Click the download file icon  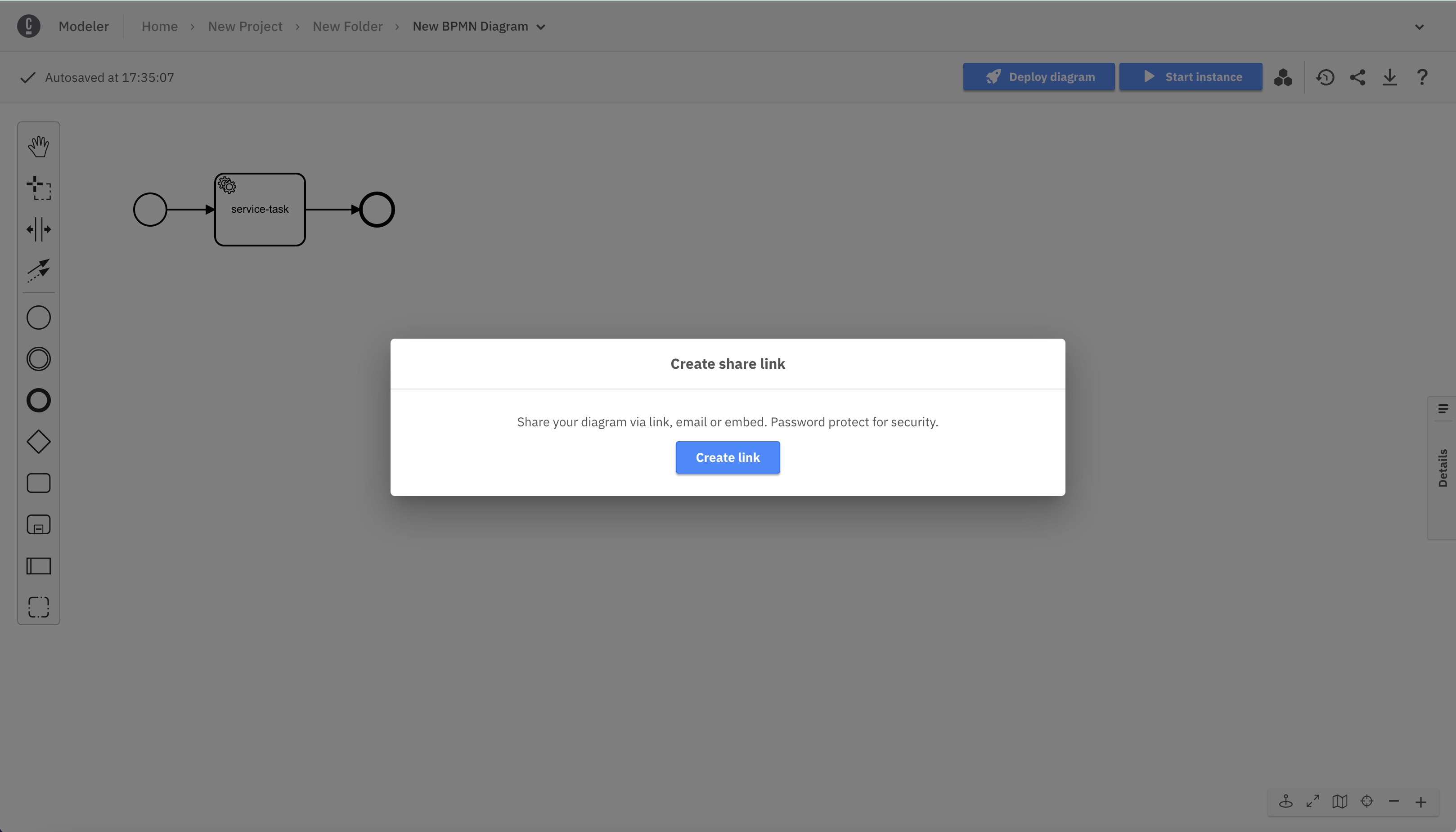(1390, 77)
